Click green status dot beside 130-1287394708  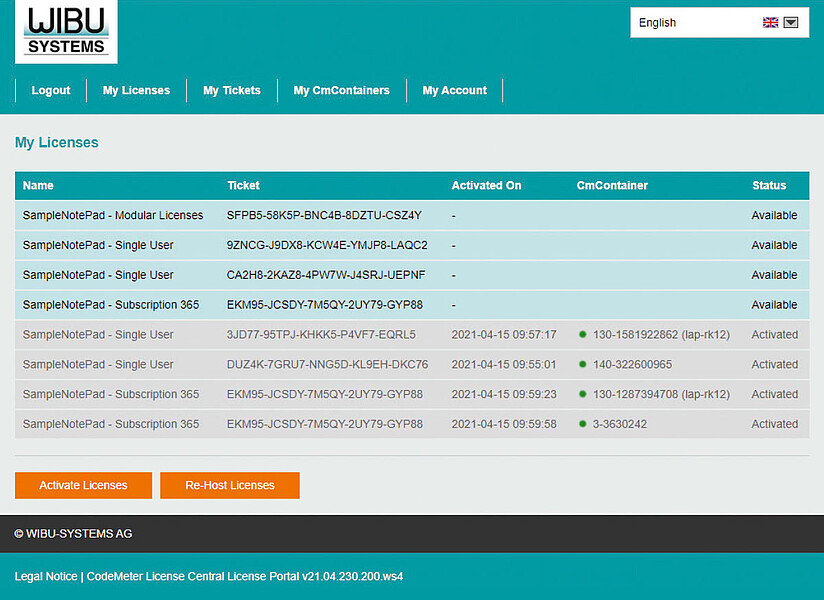(582, 394)
